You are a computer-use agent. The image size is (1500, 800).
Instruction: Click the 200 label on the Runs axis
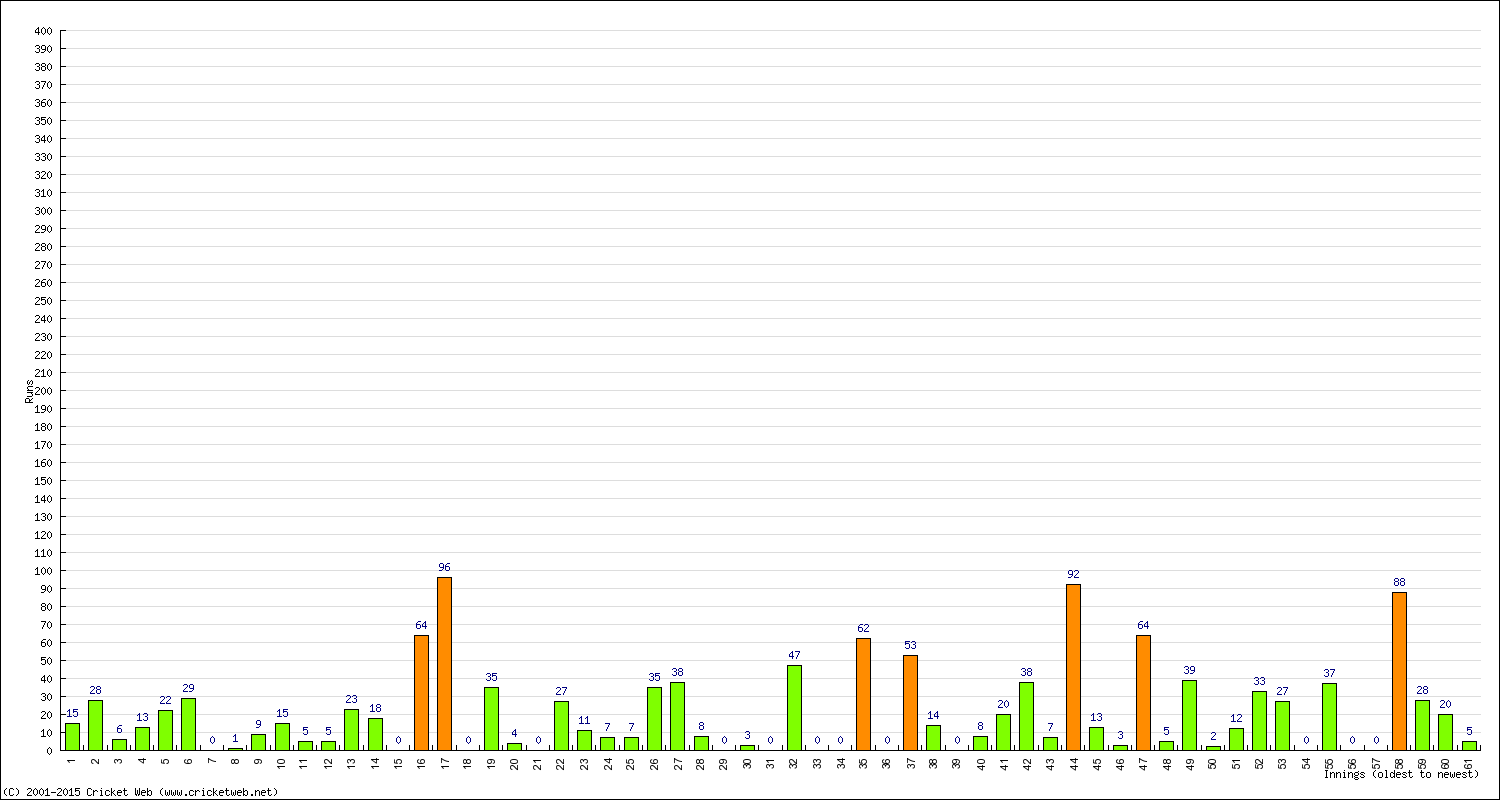click(x=42, y=391)
